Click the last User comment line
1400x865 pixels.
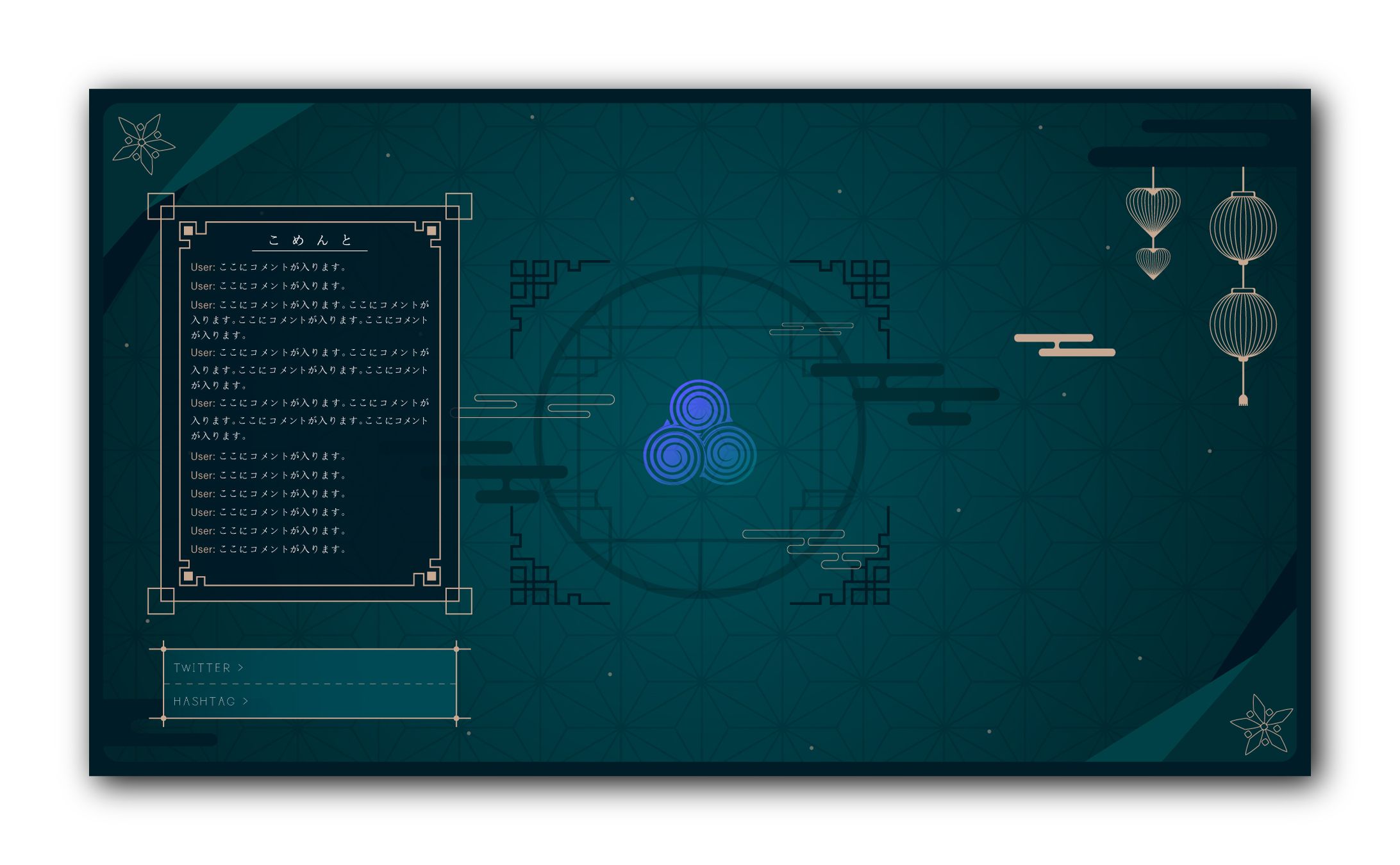tap(268, 549)
